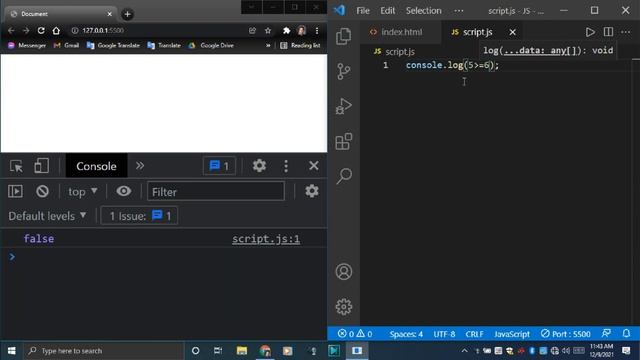Select the Console tab in DevTools
This screenshot has height=360, width=640.
pos(96,166)
